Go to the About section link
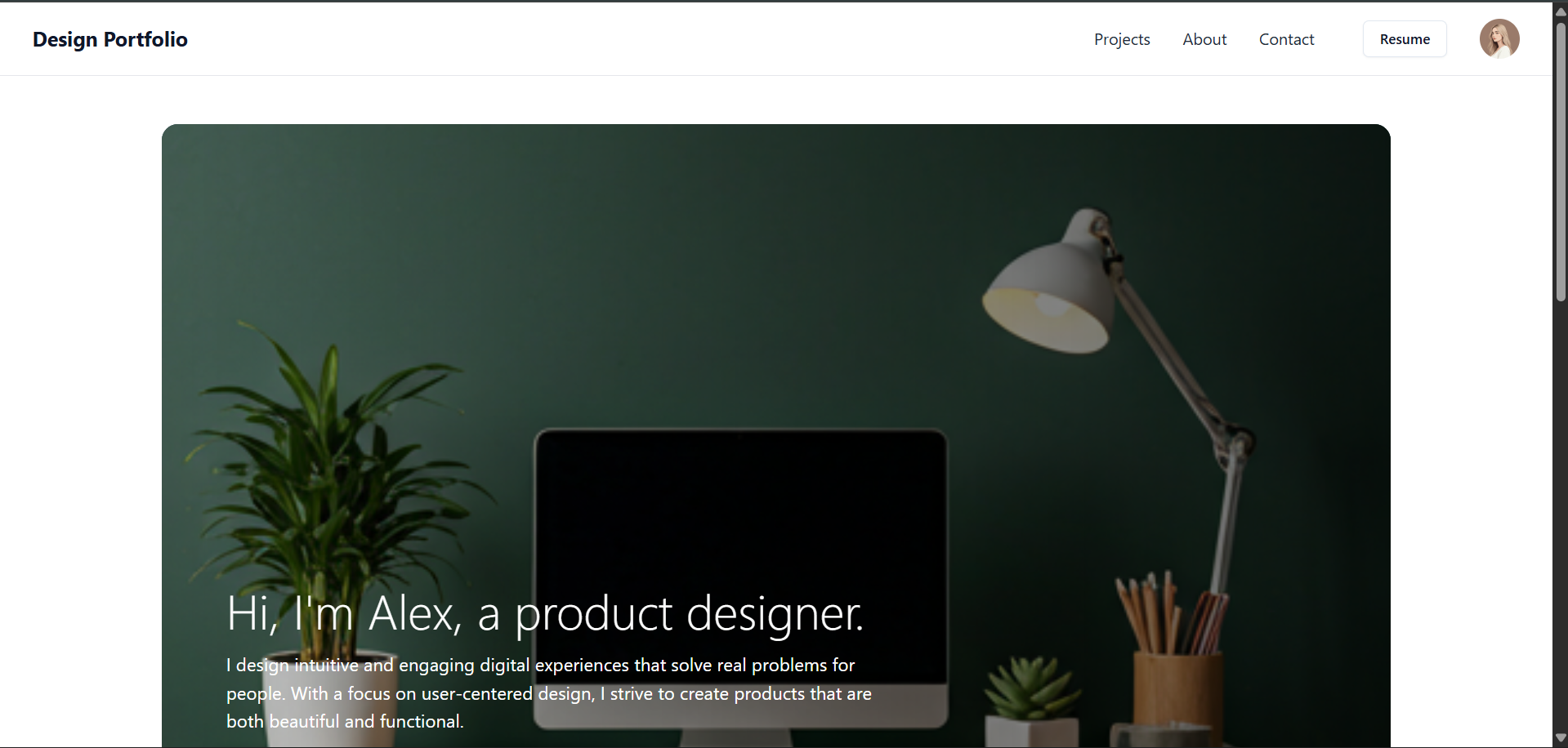1568x748 pixels. pyautogui.click(x=1204, y=39)
